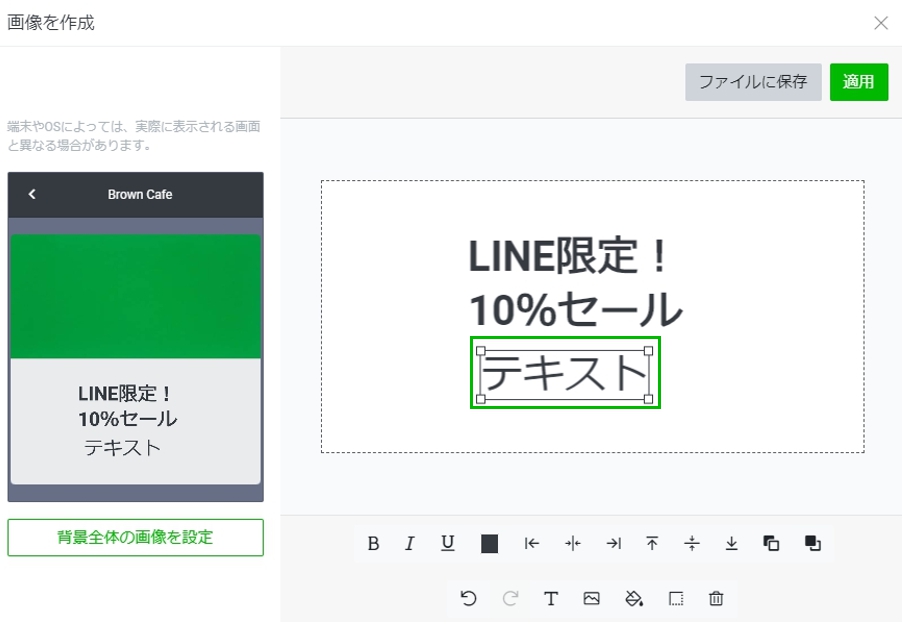Align the text box to the left edge
Image resolution: width=909 pixels, height=635 pixels.
[x=532, y=544]
